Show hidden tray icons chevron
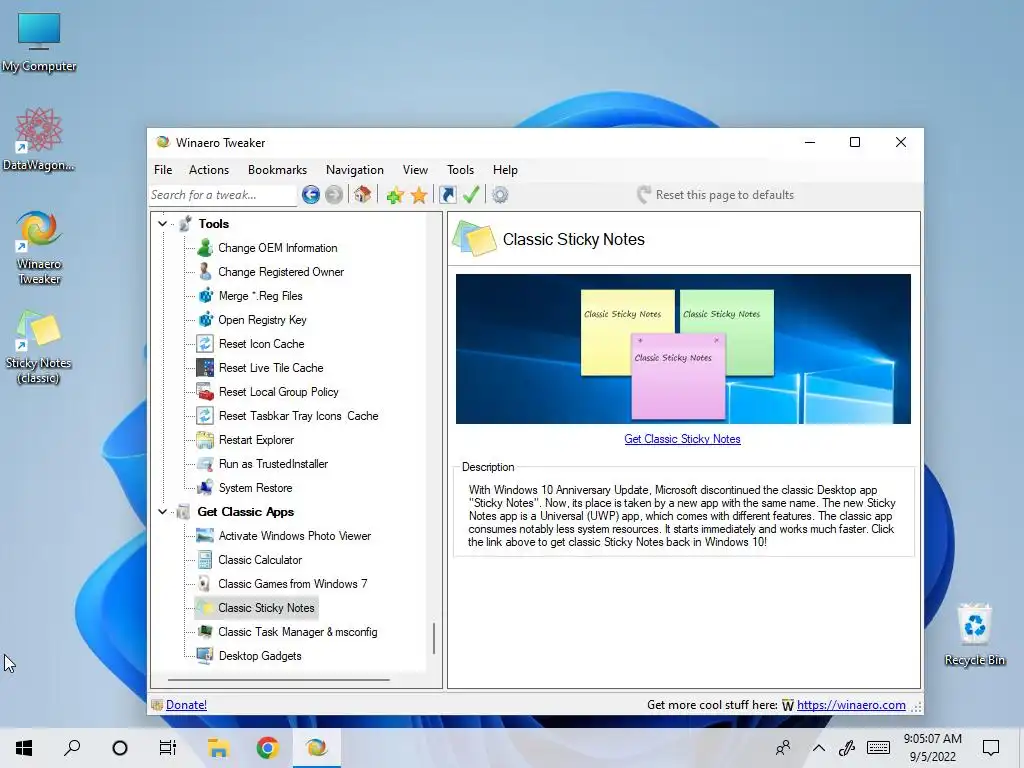Image resolution: width=1024 pixels, height=768 pixels. (818, 748)
